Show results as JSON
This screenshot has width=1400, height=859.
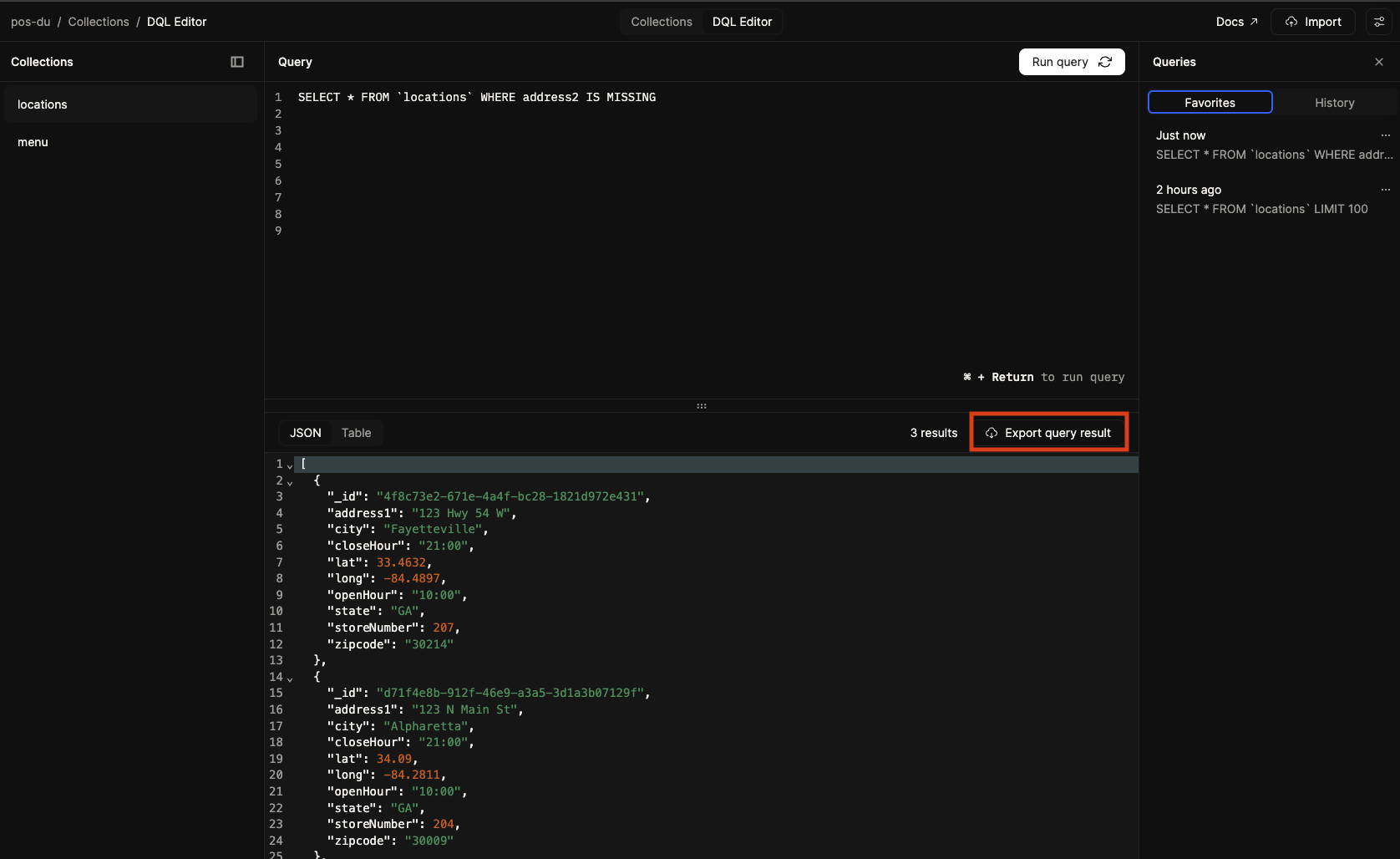[306, 433]
